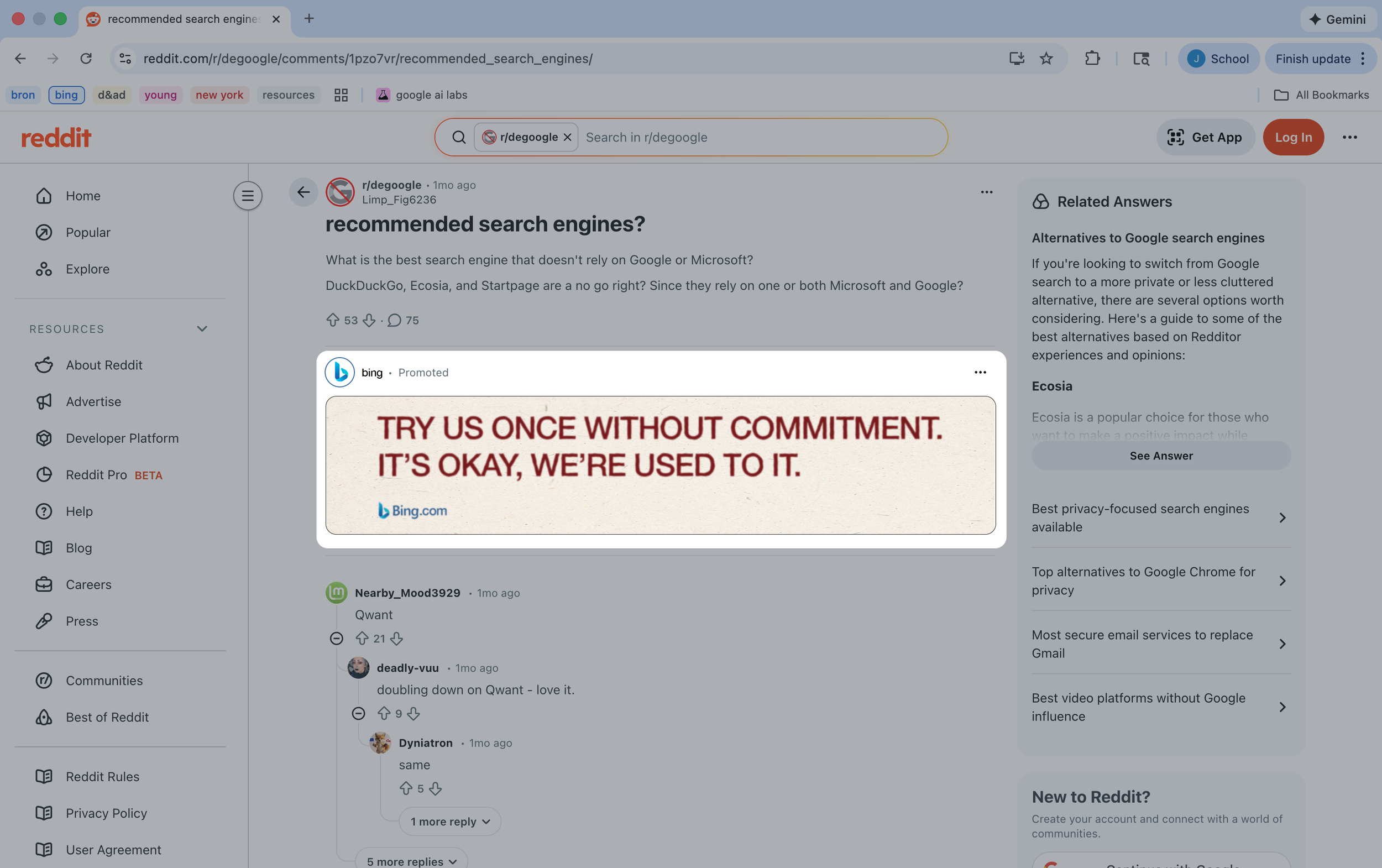Collapse Nearby_Mood3929 comment thread
1382x868 pixels.
coord(336,639)
